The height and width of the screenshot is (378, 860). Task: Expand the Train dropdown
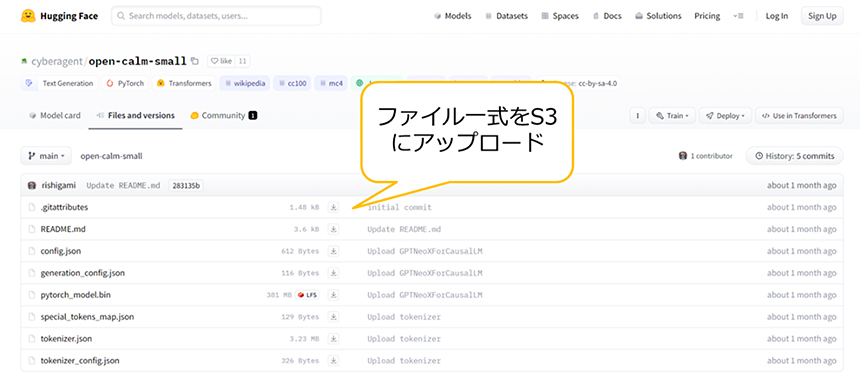point(672,116)
